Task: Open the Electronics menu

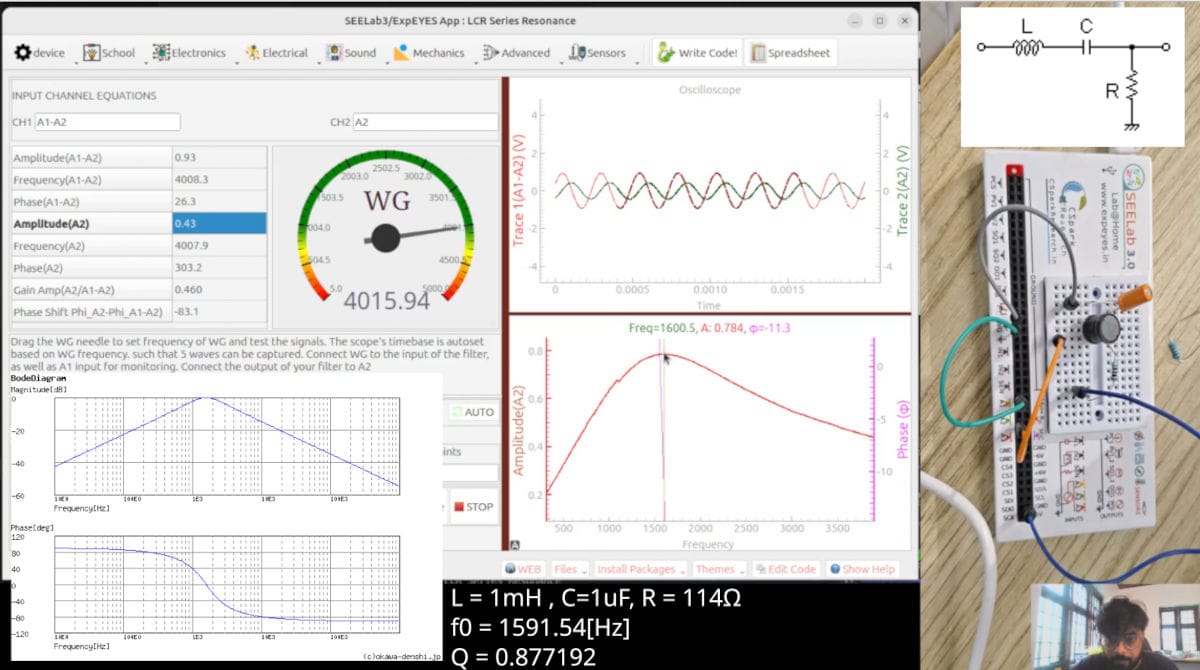Action: click(190, 53)
